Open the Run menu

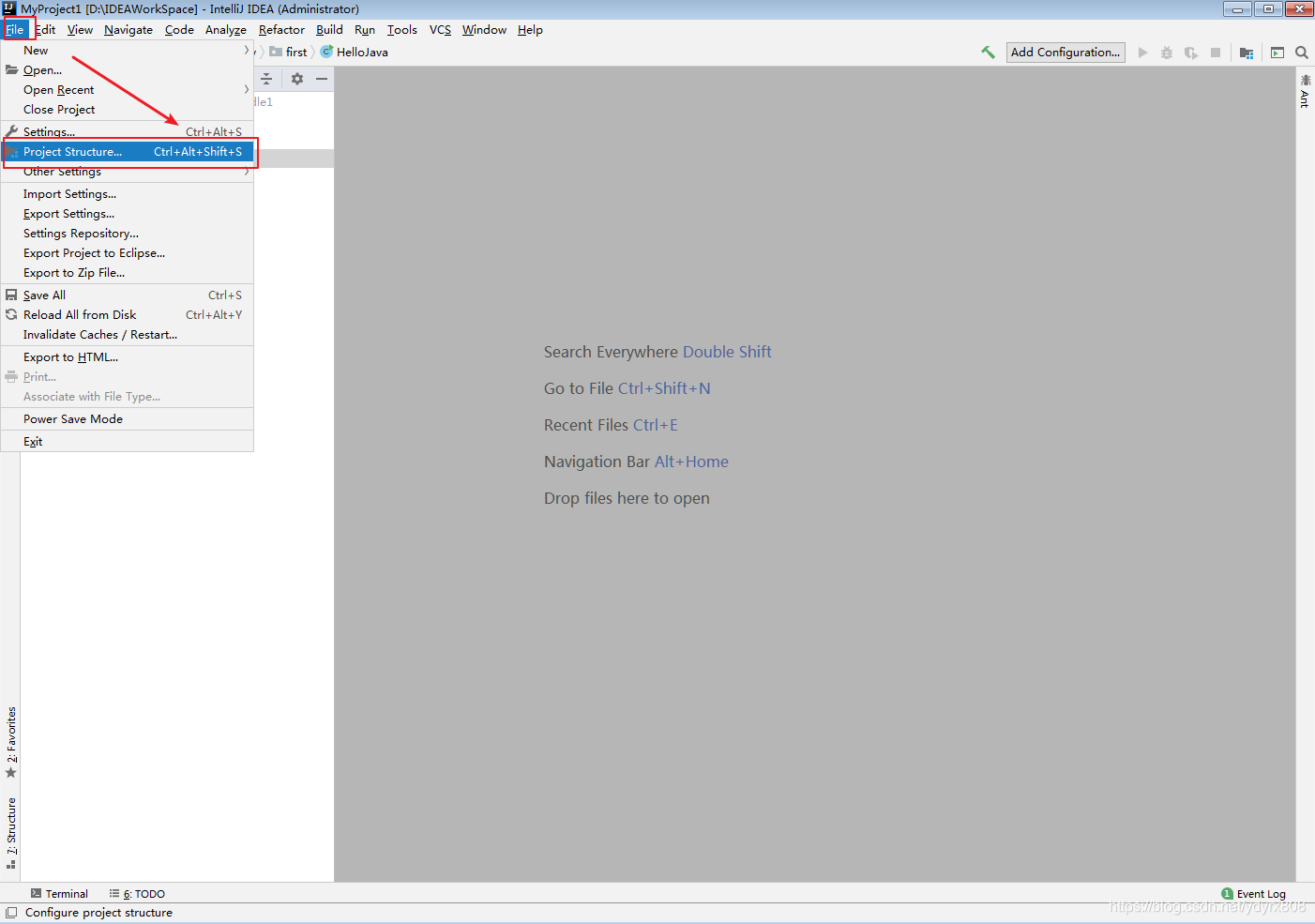click(365, 30)
